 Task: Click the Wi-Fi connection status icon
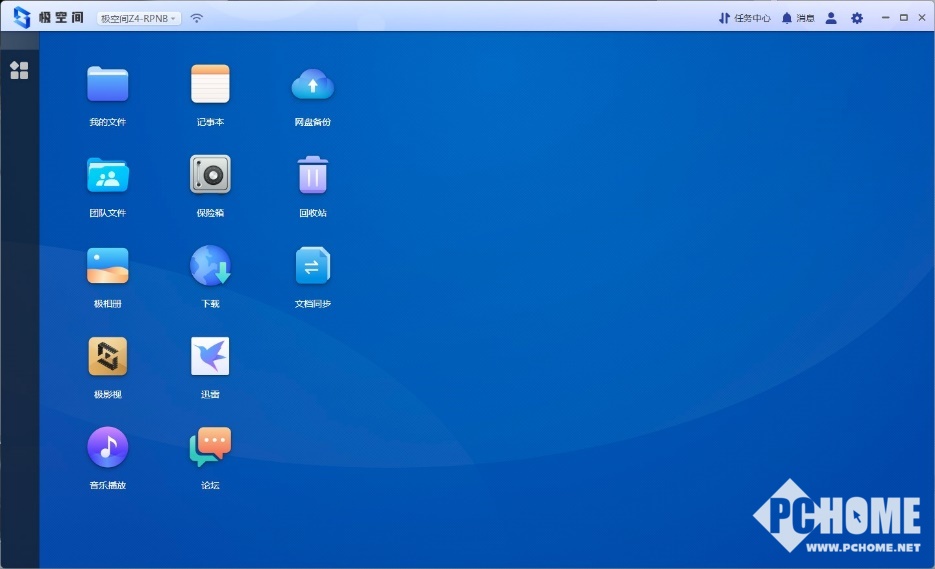196,18
